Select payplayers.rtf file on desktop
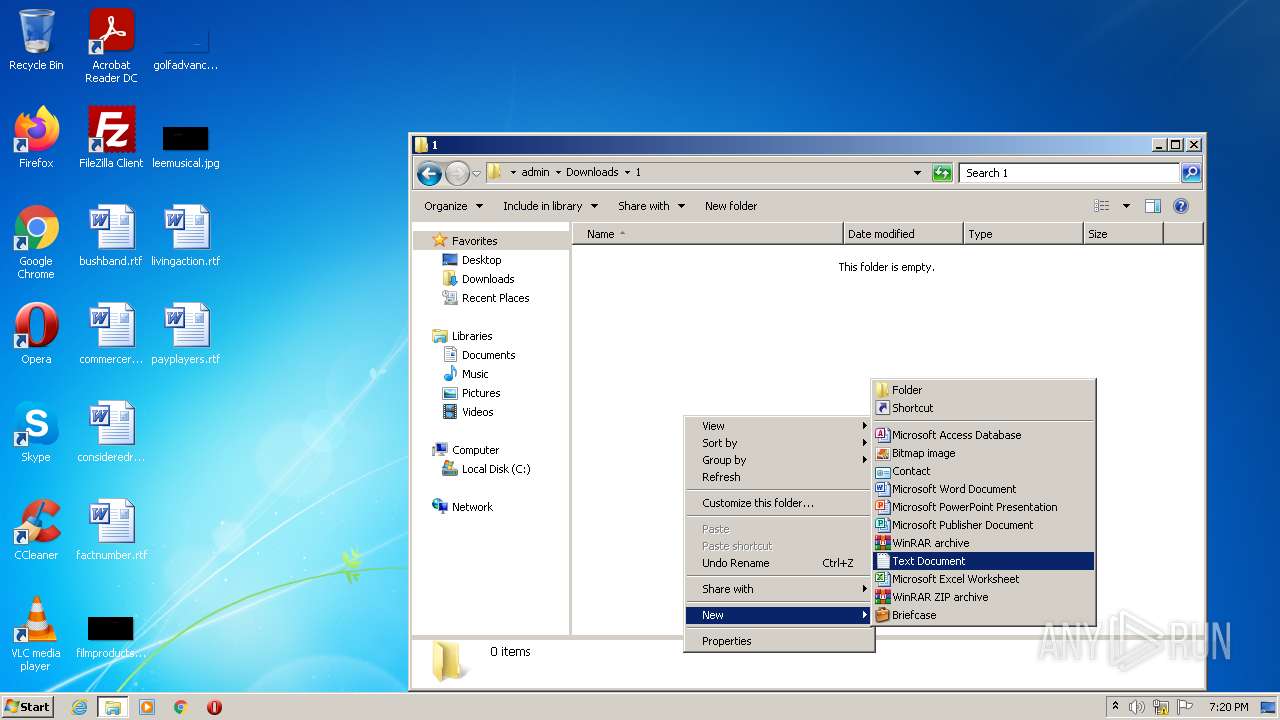 [186, 334]
